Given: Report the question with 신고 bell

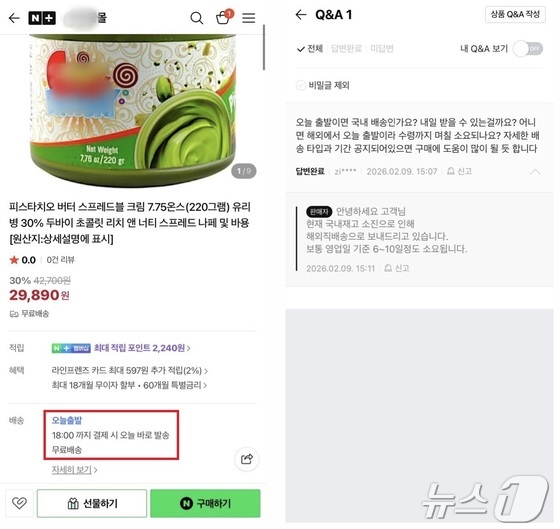Looking at the screenshot, I should pyautogui.click(x=460, y=171).
